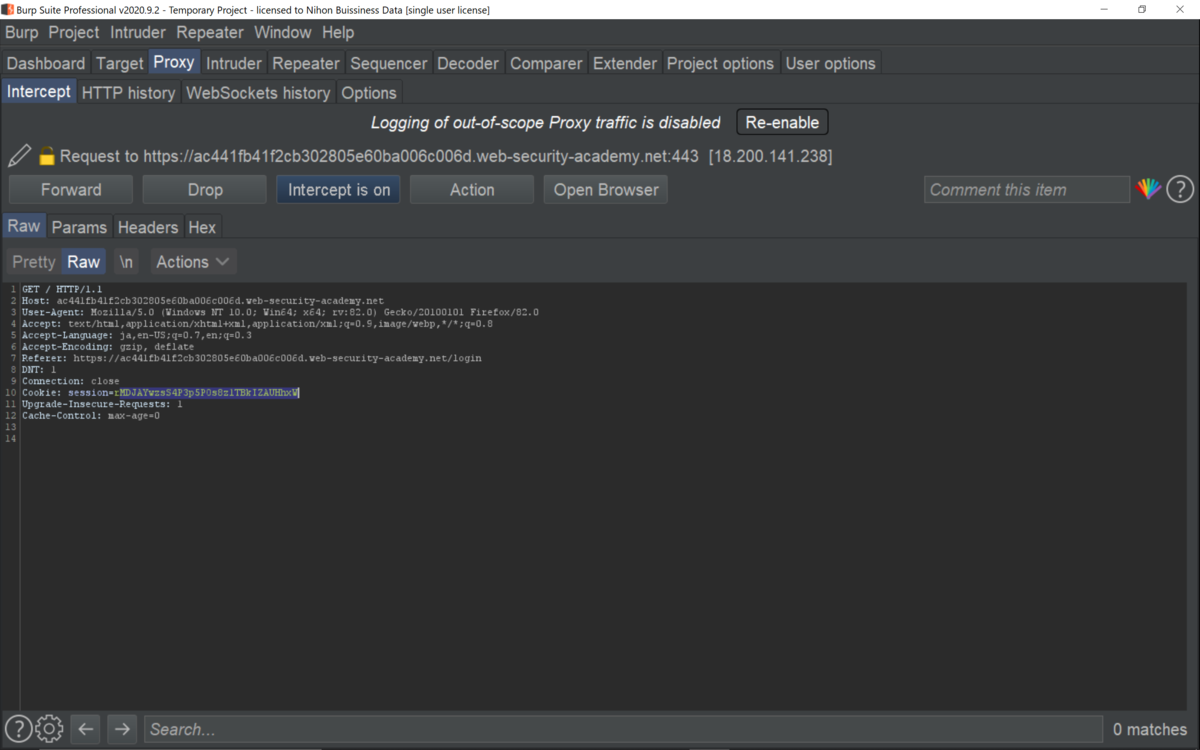Click the Cache-Control header line
Screen dimensions: 1200x750
(91, 416)
